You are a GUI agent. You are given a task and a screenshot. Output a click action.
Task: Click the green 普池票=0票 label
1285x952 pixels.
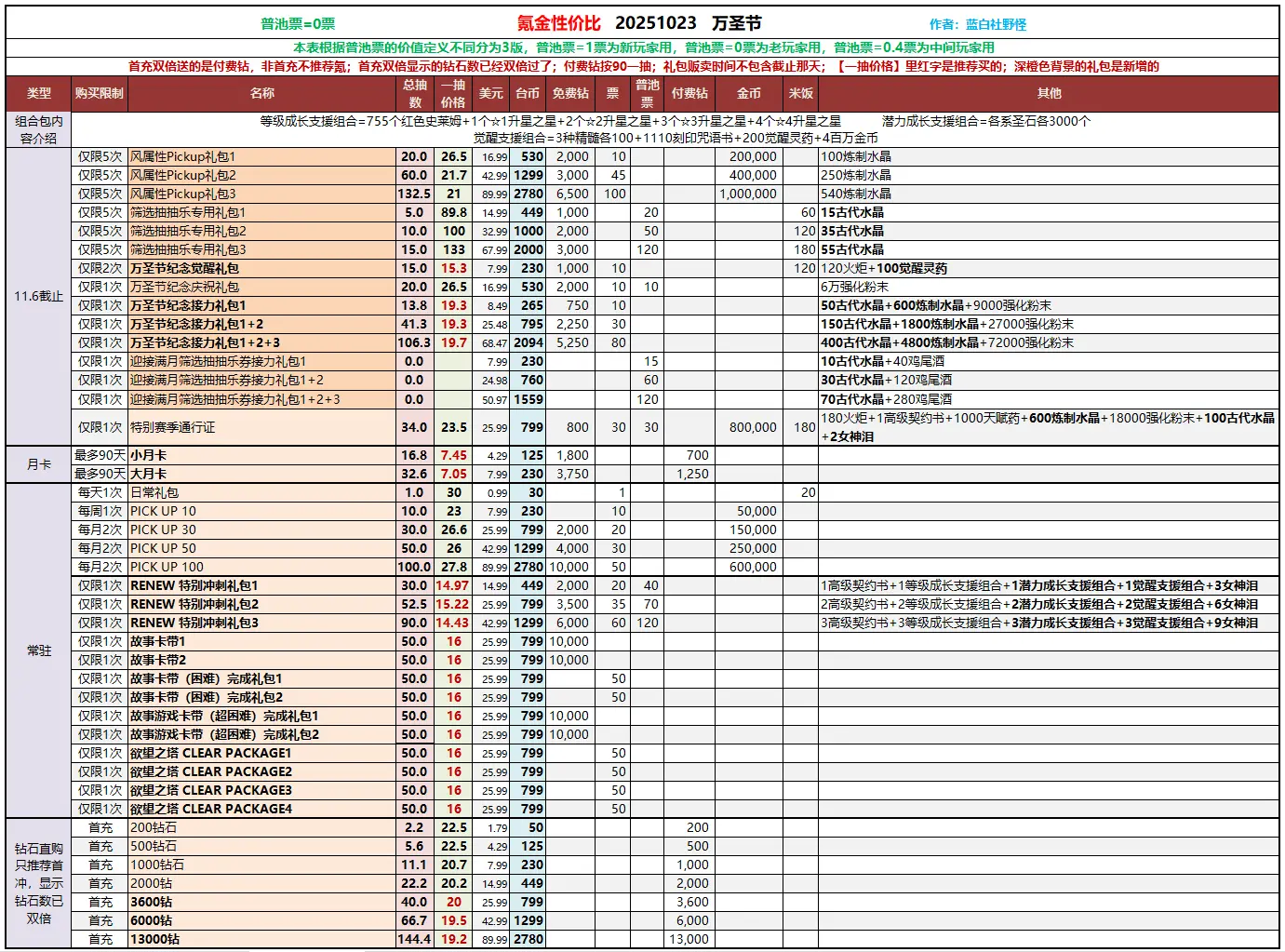[298, 25]
